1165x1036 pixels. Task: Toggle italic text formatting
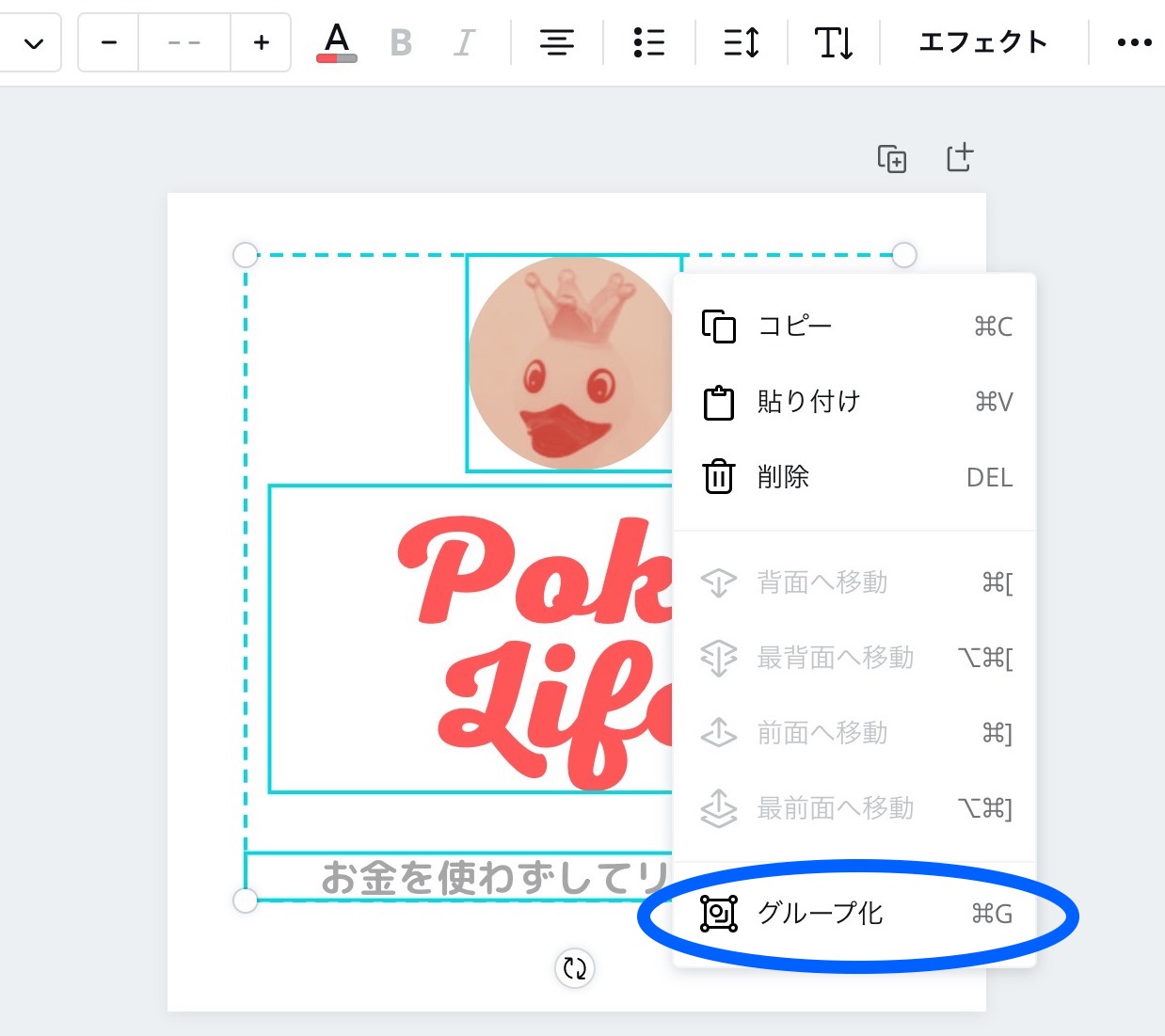(x=463, y=43)
